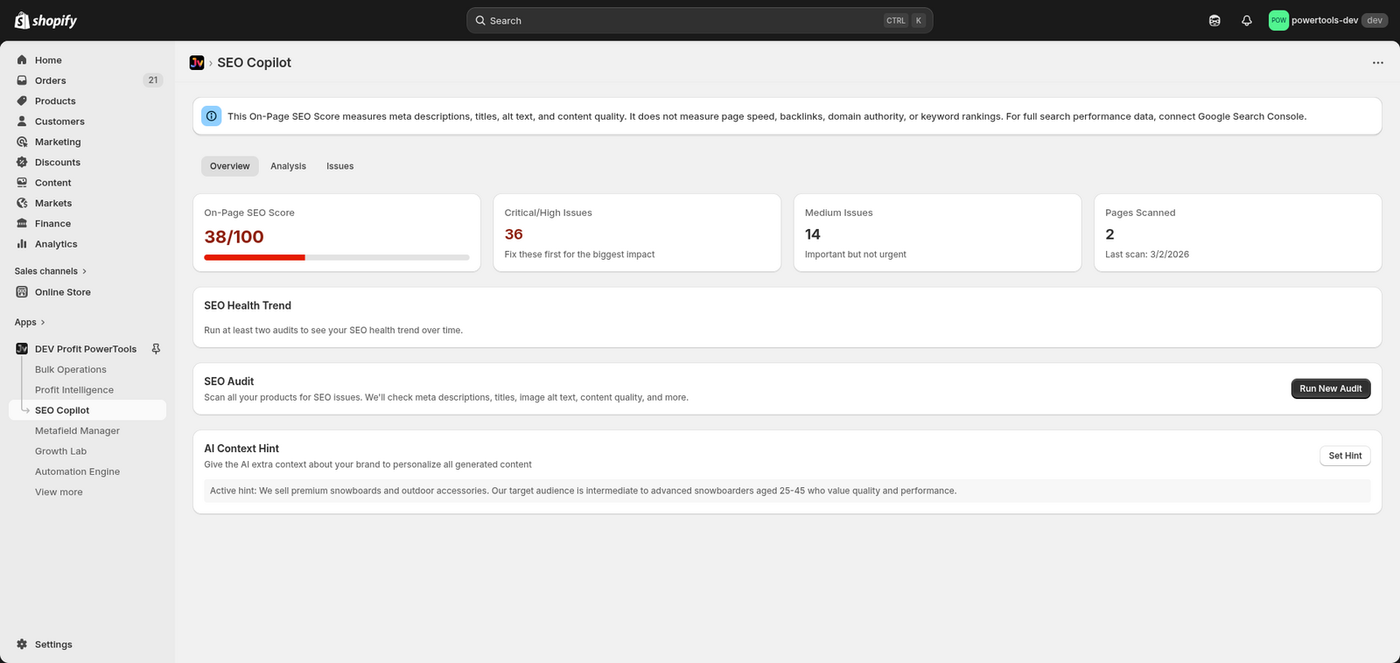
Task: Open the Home icon in sidebar
Action: [x=22, y=60]
